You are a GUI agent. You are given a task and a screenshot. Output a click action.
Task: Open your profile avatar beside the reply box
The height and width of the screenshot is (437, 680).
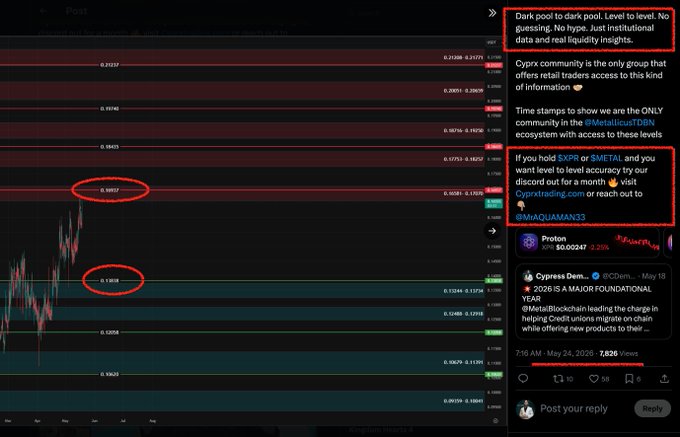tap(526, 409)
